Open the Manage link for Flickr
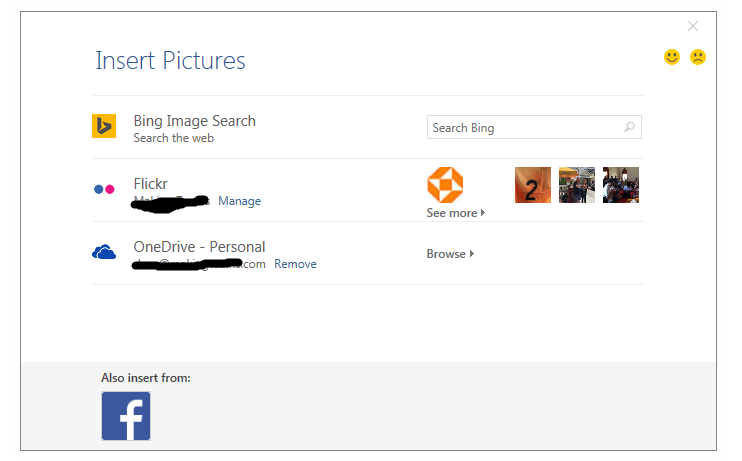 click(x=239, y=201)
